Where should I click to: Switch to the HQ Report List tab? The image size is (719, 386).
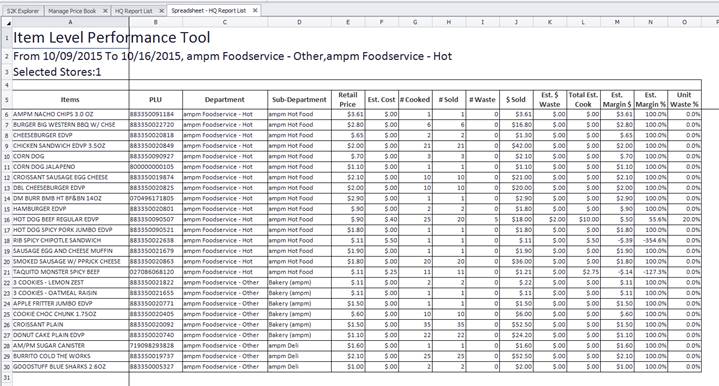(x=133, y=11)
